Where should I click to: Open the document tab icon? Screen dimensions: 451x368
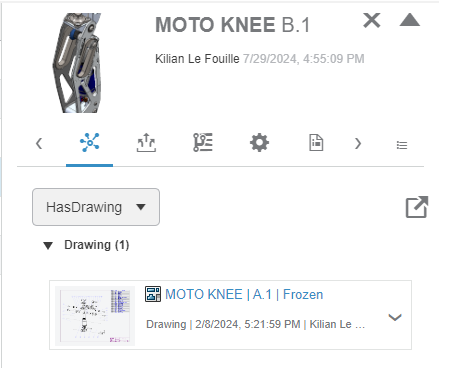[316, 143]
